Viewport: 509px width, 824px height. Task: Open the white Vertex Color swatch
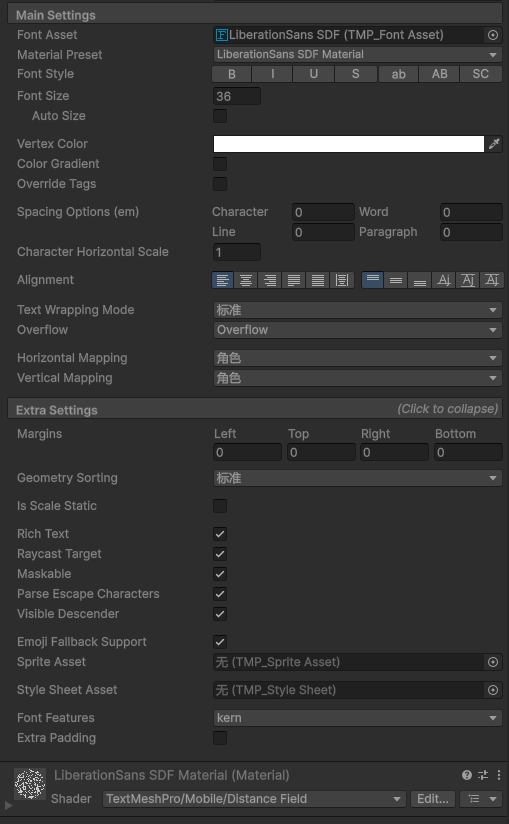point(349,144)
